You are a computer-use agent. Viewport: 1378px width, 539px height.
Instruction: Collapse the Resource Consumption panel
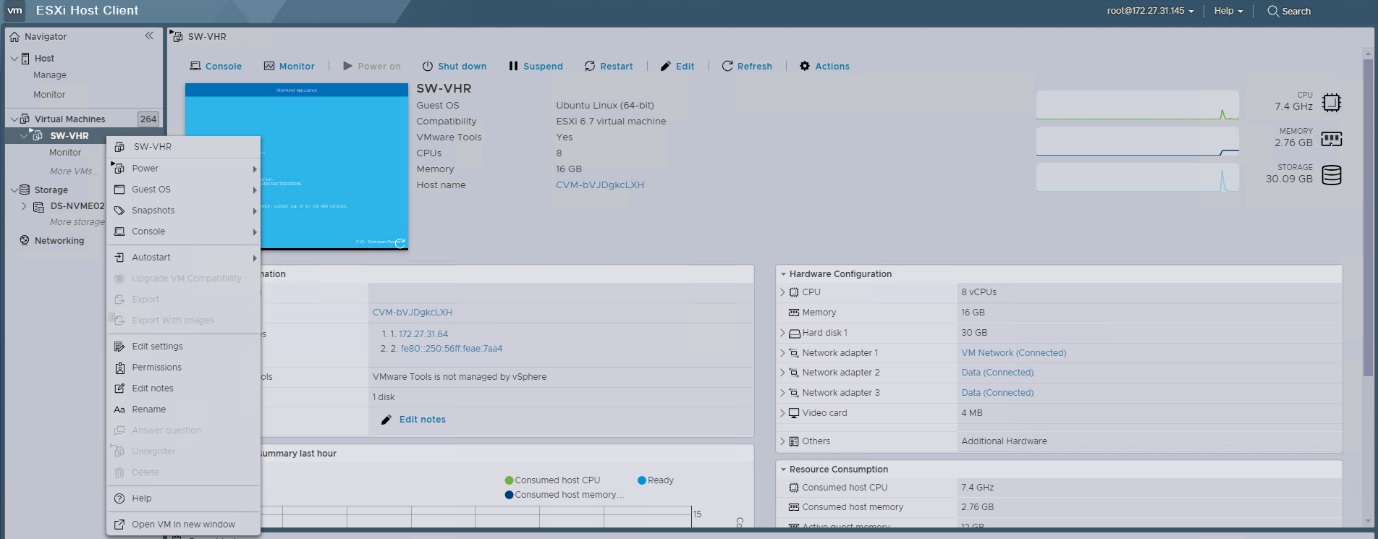[784, 470]
